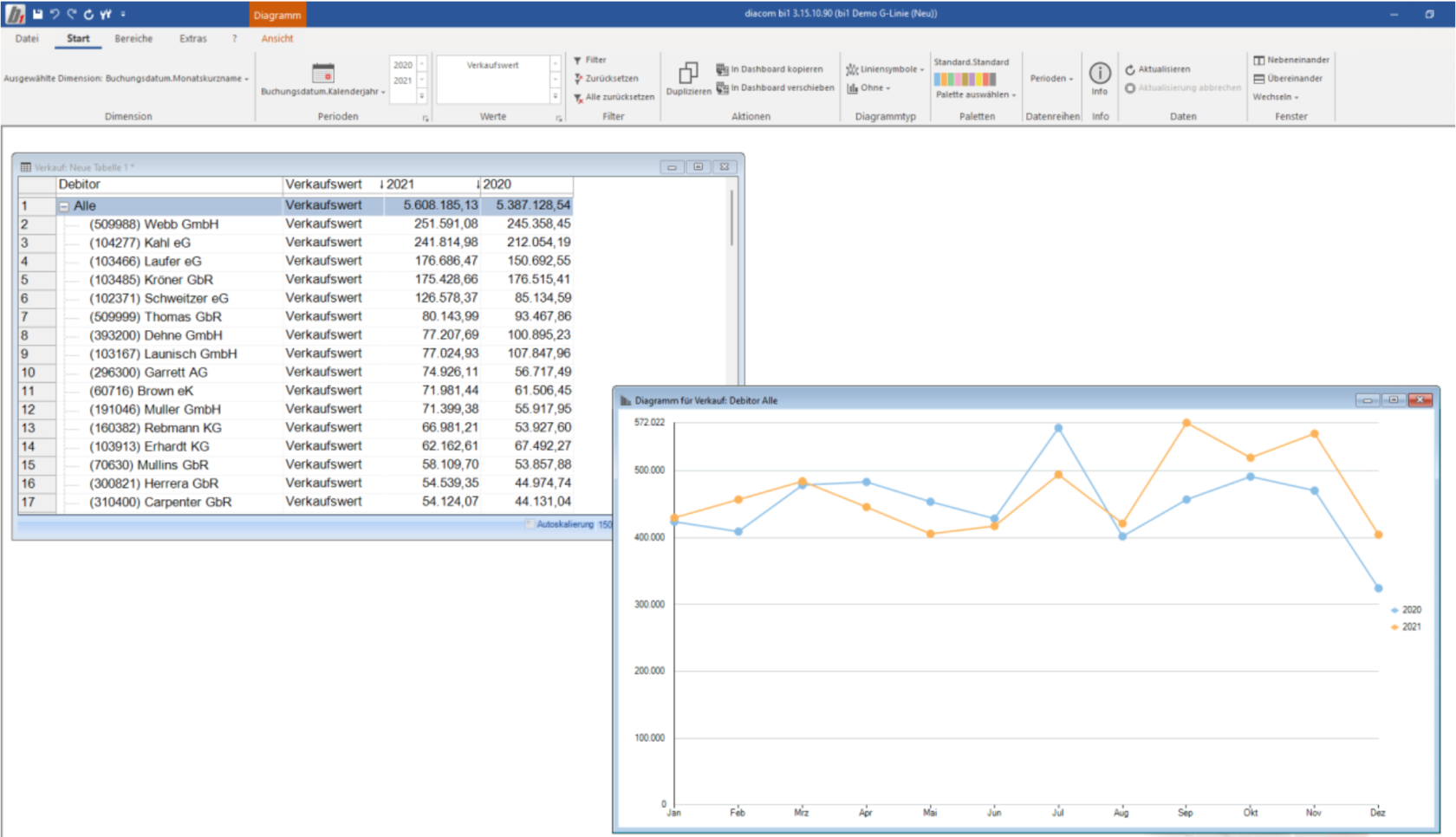Open Ausgewählte Dimension dropdown
The image size is (1456, 837).
(126, 79)
